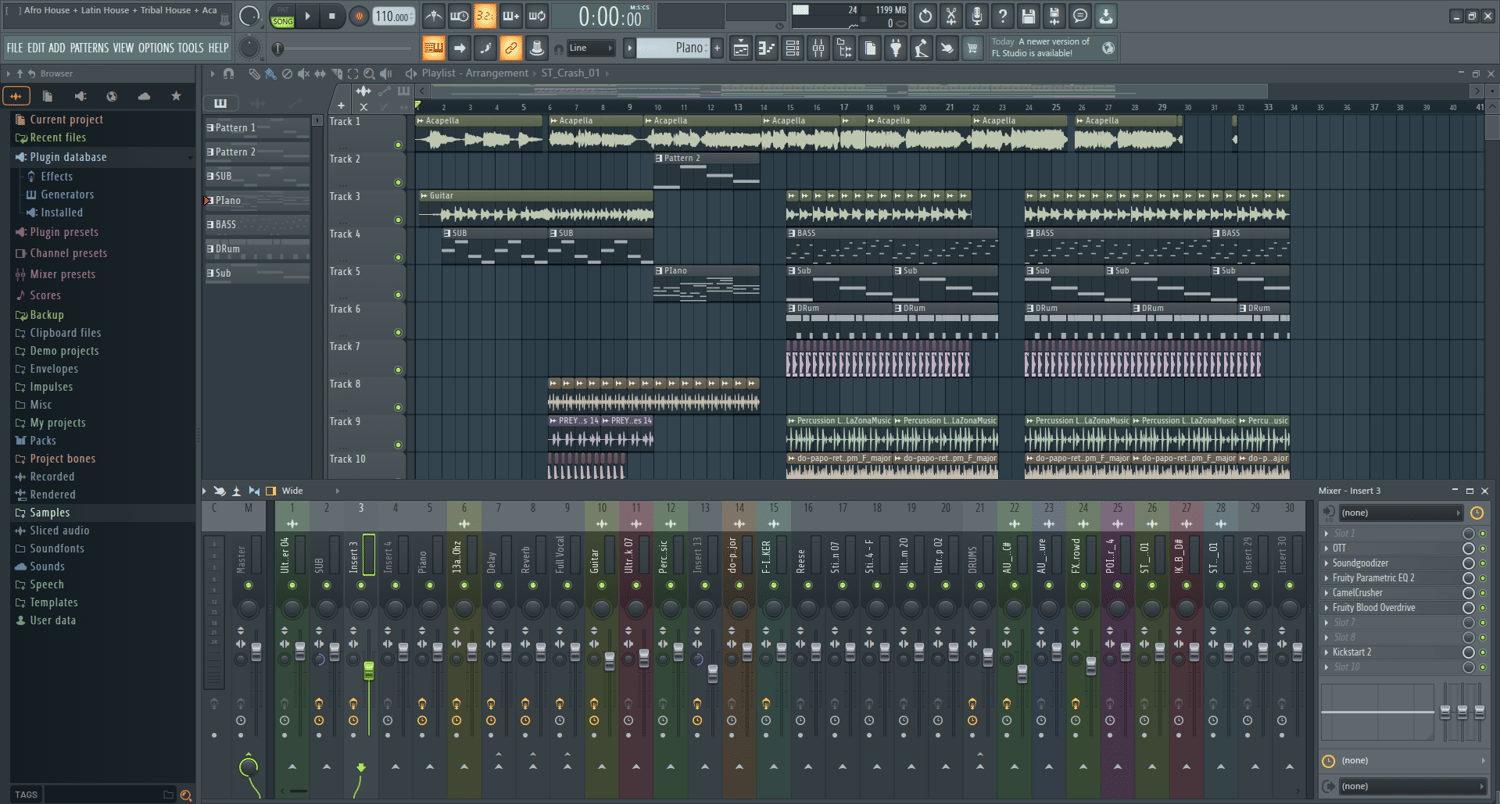
Task: Toggle the Link (multilink controllers) icon
Action: pyautogui.click(x=511, y=47)
